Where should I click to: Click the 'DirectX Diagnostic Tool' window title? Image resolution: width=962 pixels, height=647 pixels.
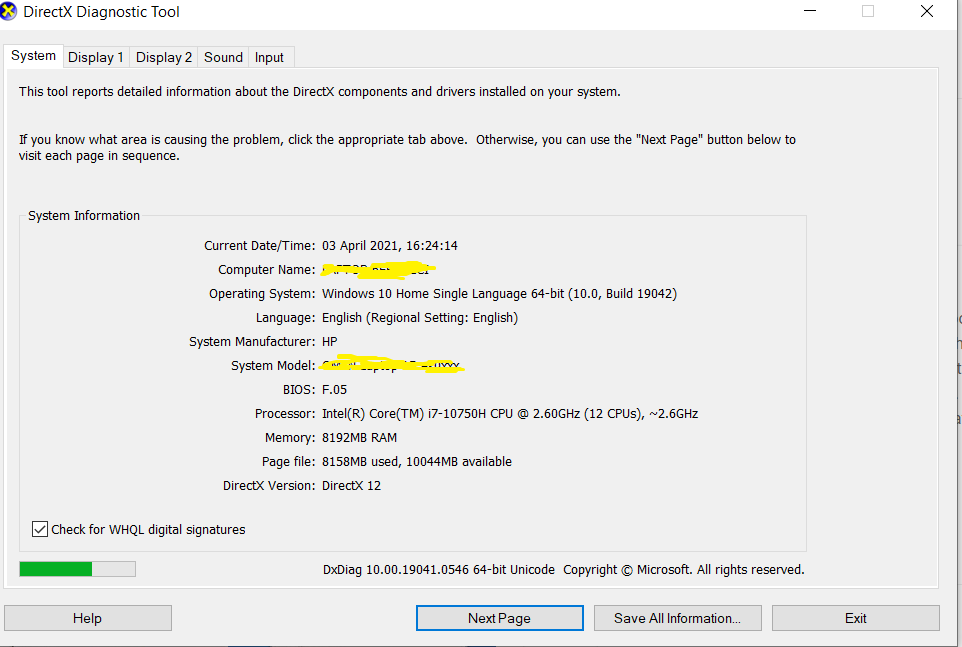click(x=101, y=12)
